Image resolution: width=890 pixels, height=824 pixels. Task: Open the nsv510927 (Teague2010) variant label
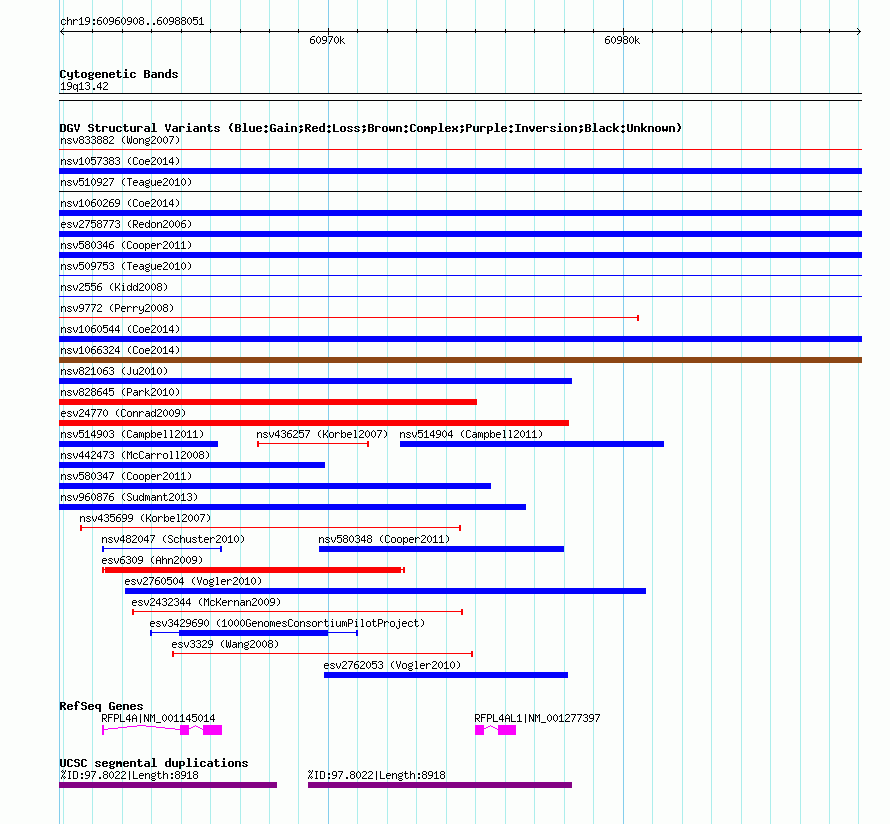[x=126, y=182]
